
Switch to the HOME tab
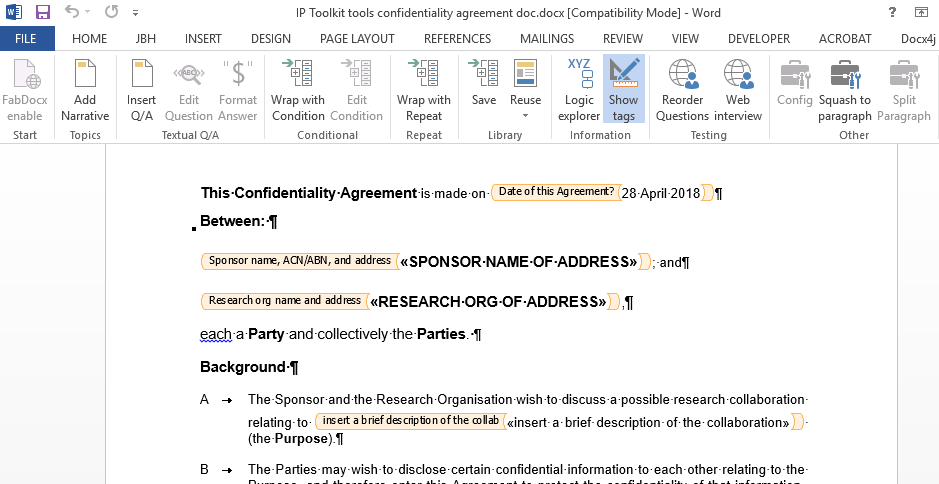89,39
